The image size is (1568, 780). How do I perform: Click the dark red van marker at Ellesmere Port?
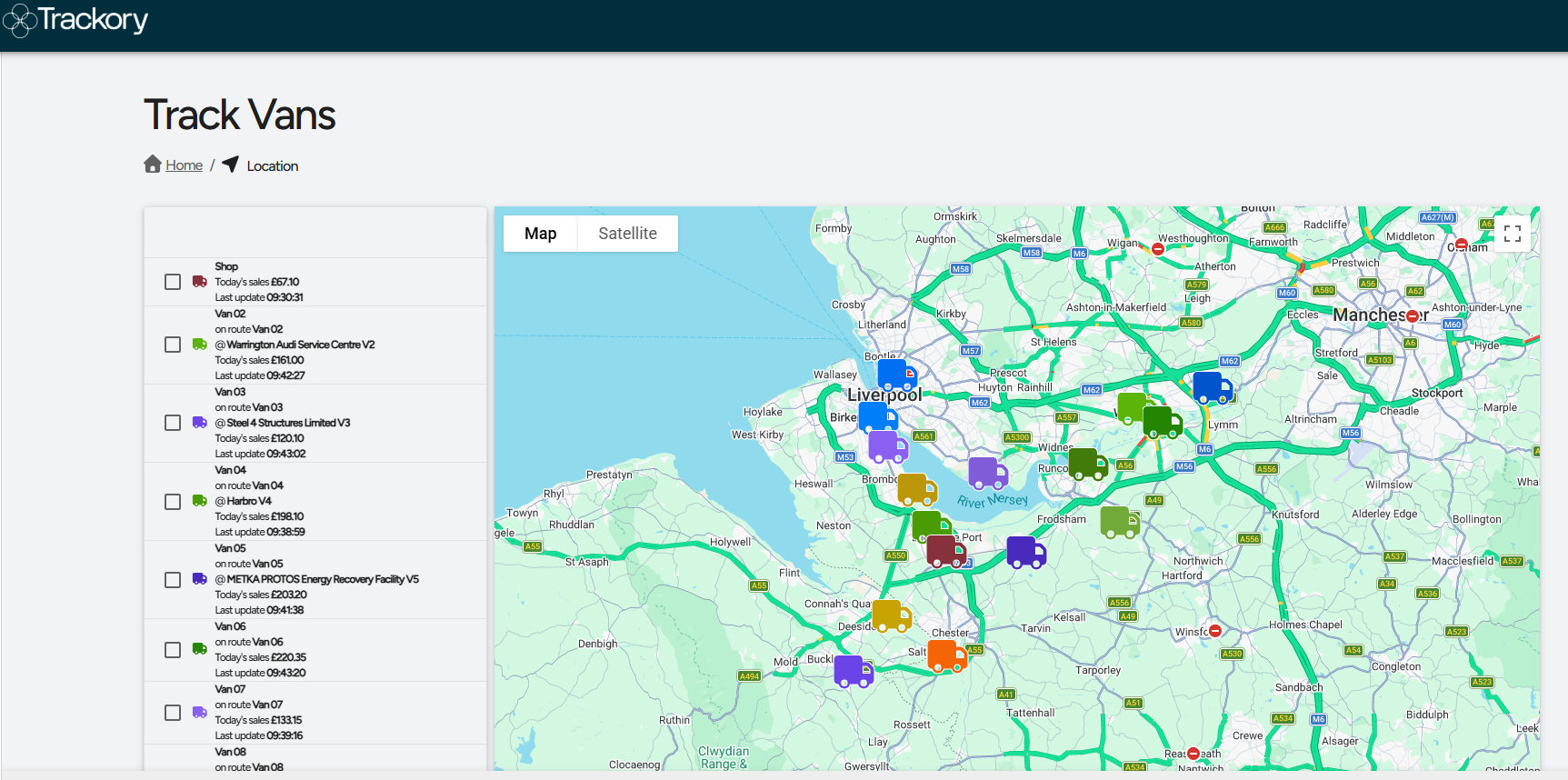[x=946, y=551]
